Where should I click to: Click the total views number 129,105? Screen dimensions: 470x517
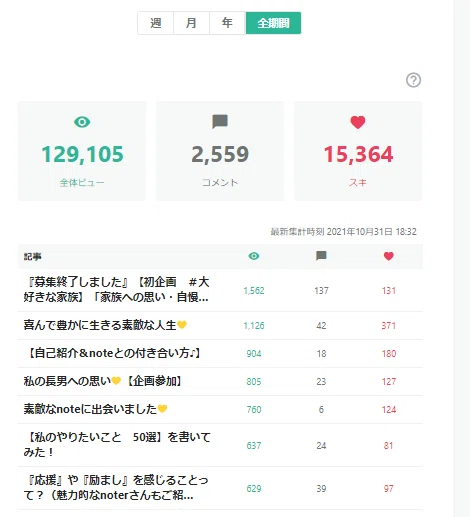click(82, 154)
